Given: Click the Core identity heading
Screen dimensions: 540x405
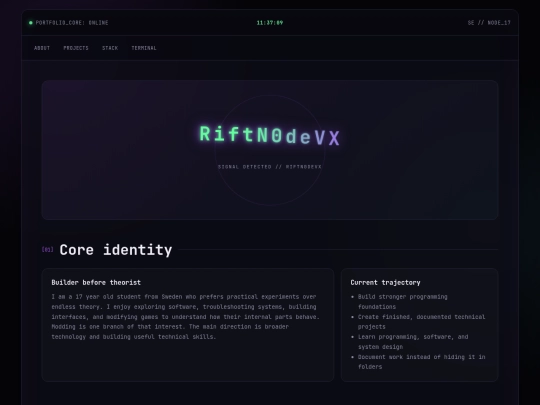Looking at the screenshot, I should (116, 250).
